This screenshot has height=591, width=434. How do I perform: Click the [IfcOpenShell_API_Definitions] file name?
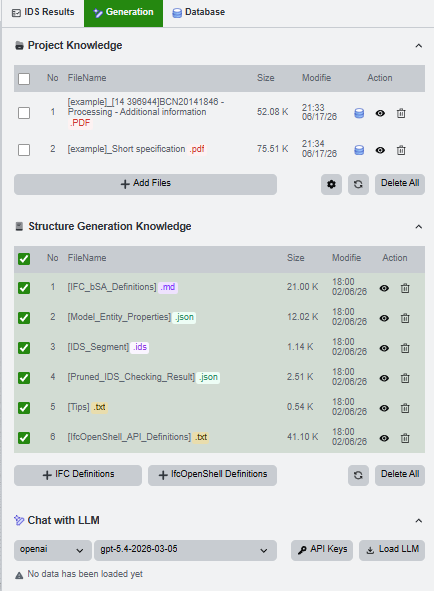[129, 436]
